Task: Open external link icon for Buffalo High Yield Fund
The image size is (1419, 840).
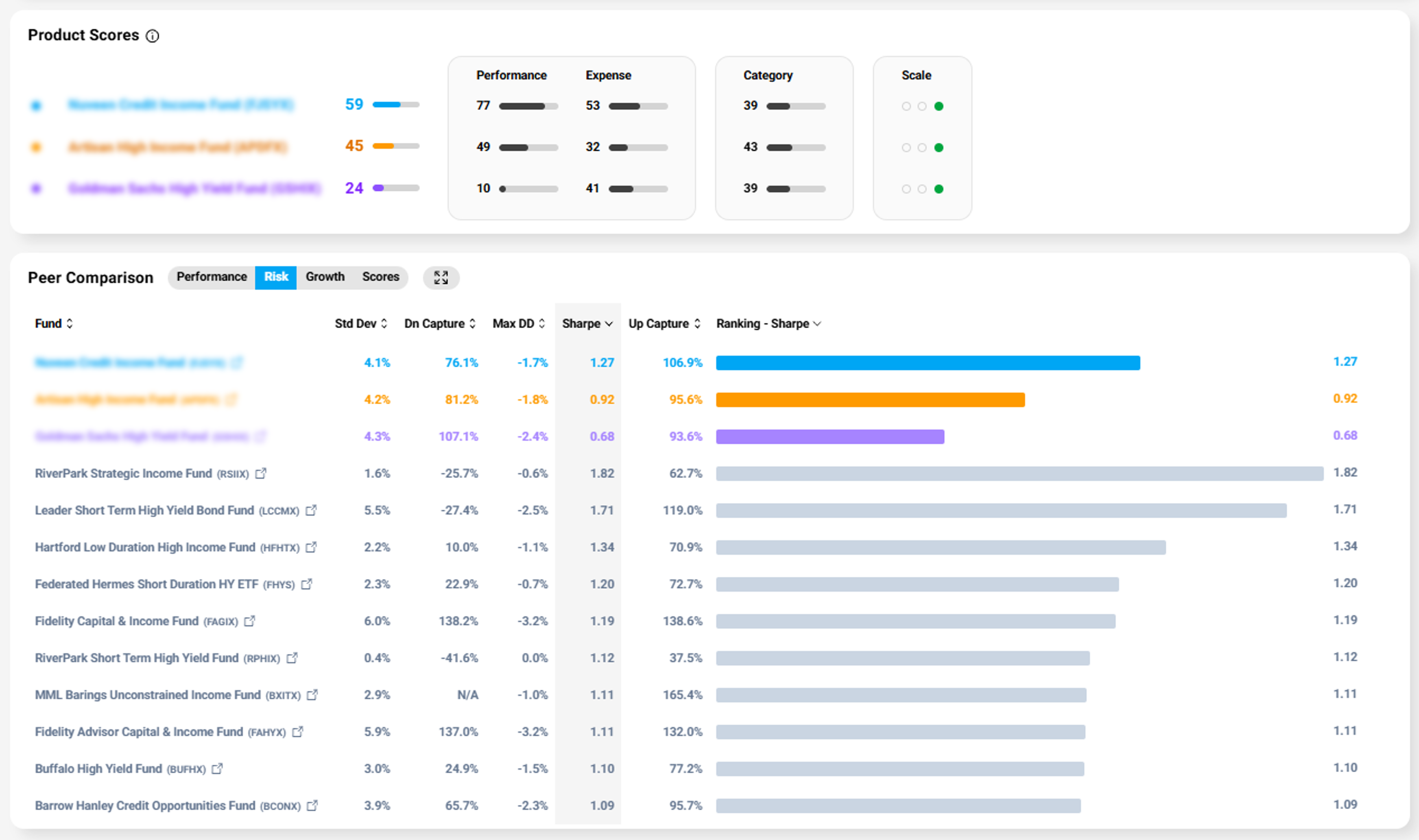Action: pyautogui.click(x=217, y=769)
